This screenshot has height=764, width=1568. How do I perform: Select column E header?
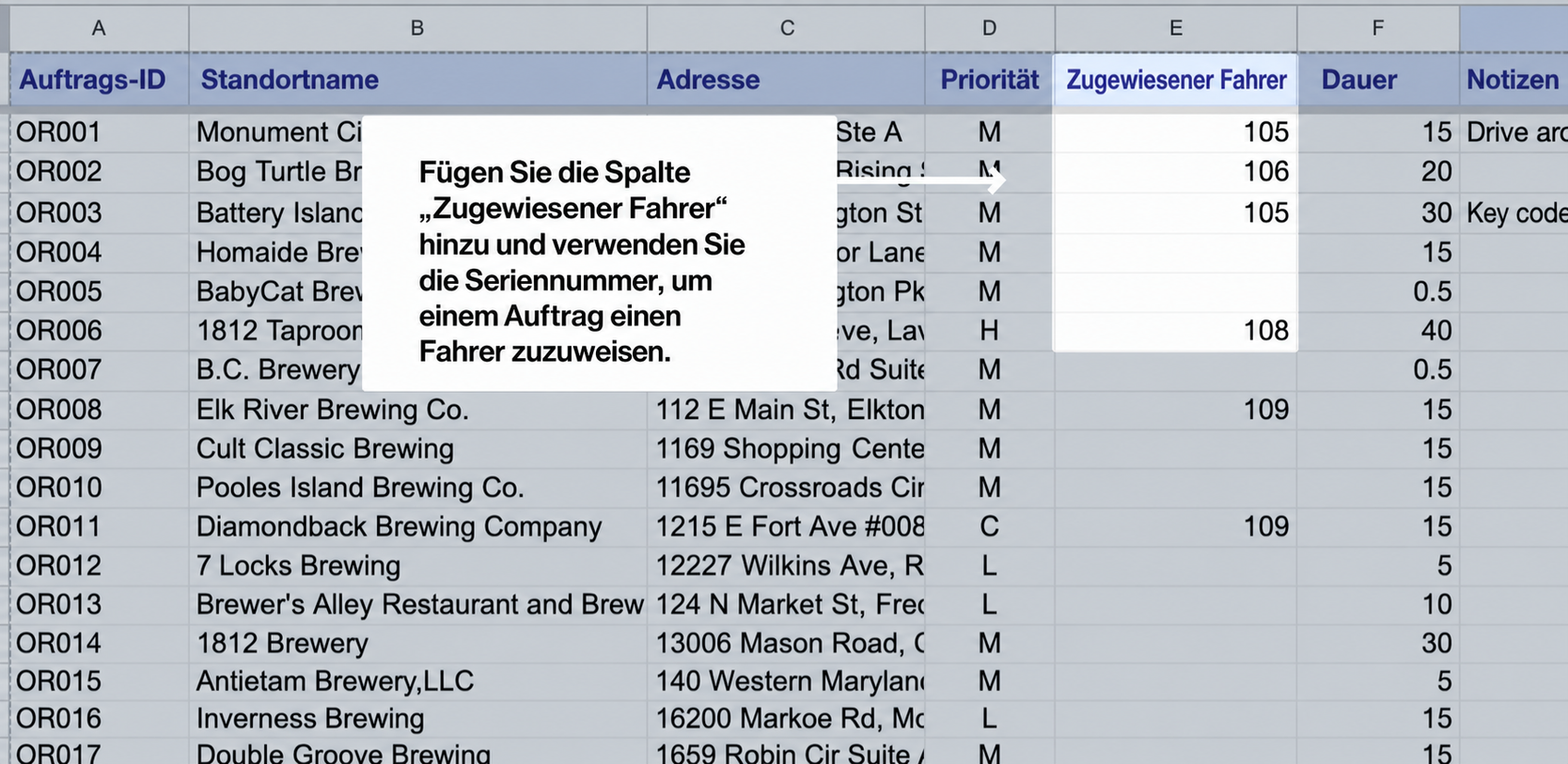[1176, 28]
